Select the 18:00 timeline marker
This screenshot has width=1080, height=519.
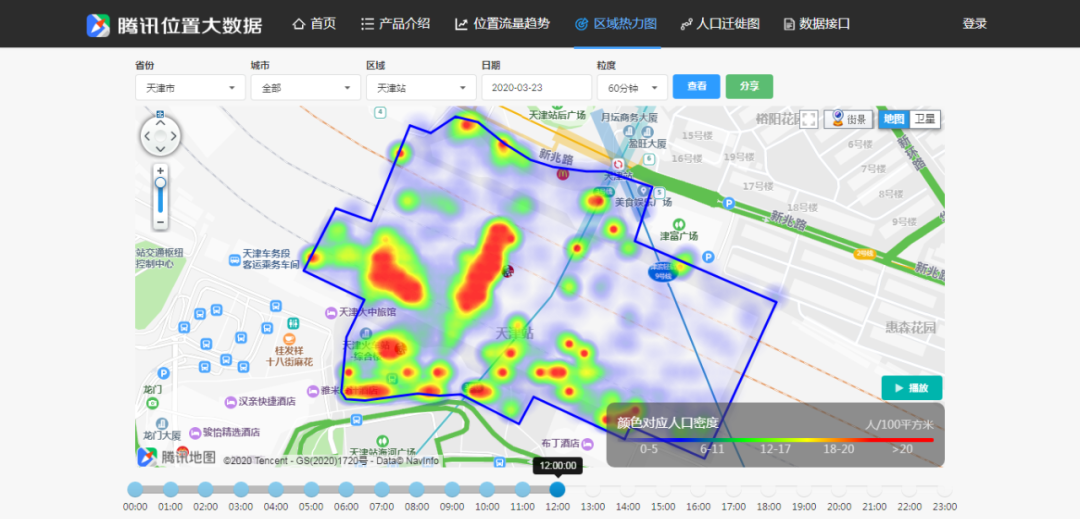pos(769,489)
